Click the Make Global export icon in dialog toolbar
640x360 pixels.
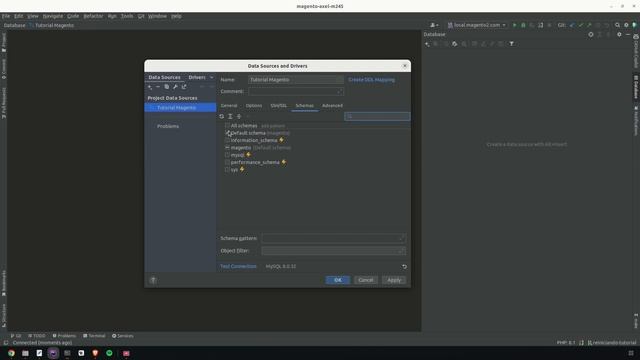point(184,87)
